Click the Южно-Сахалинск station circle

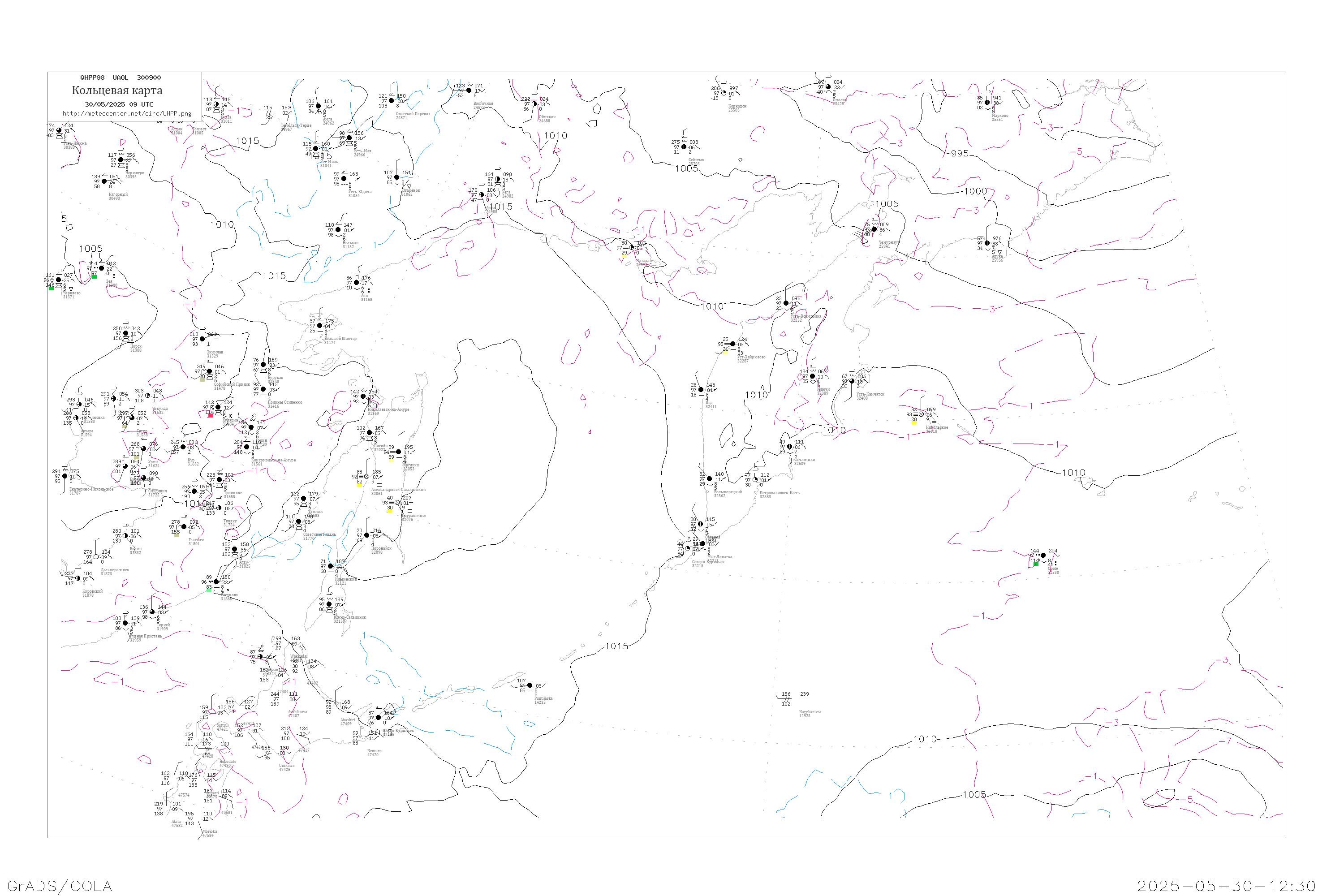(x=328, y=604)
